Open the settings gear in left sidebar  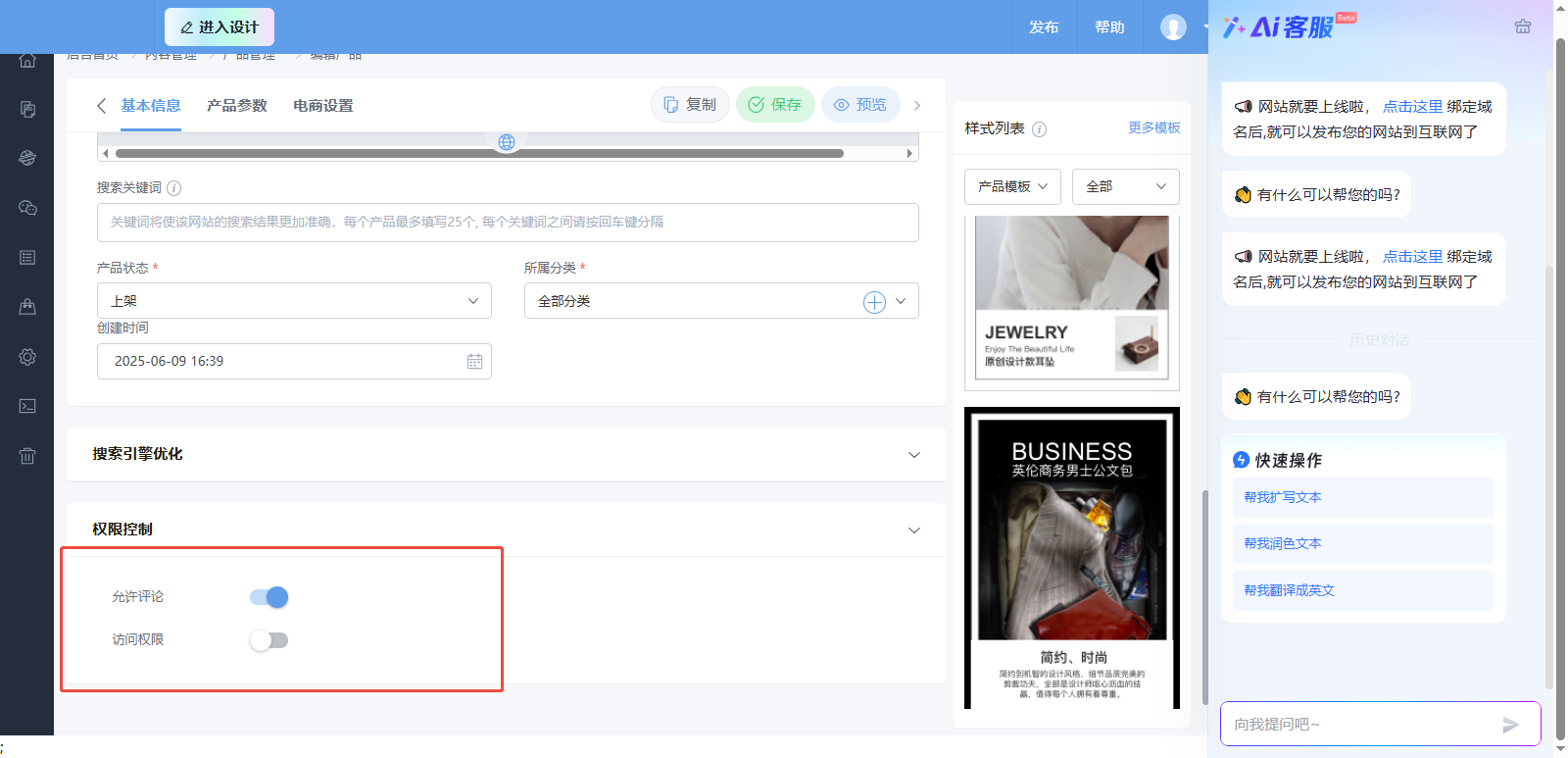27,357
